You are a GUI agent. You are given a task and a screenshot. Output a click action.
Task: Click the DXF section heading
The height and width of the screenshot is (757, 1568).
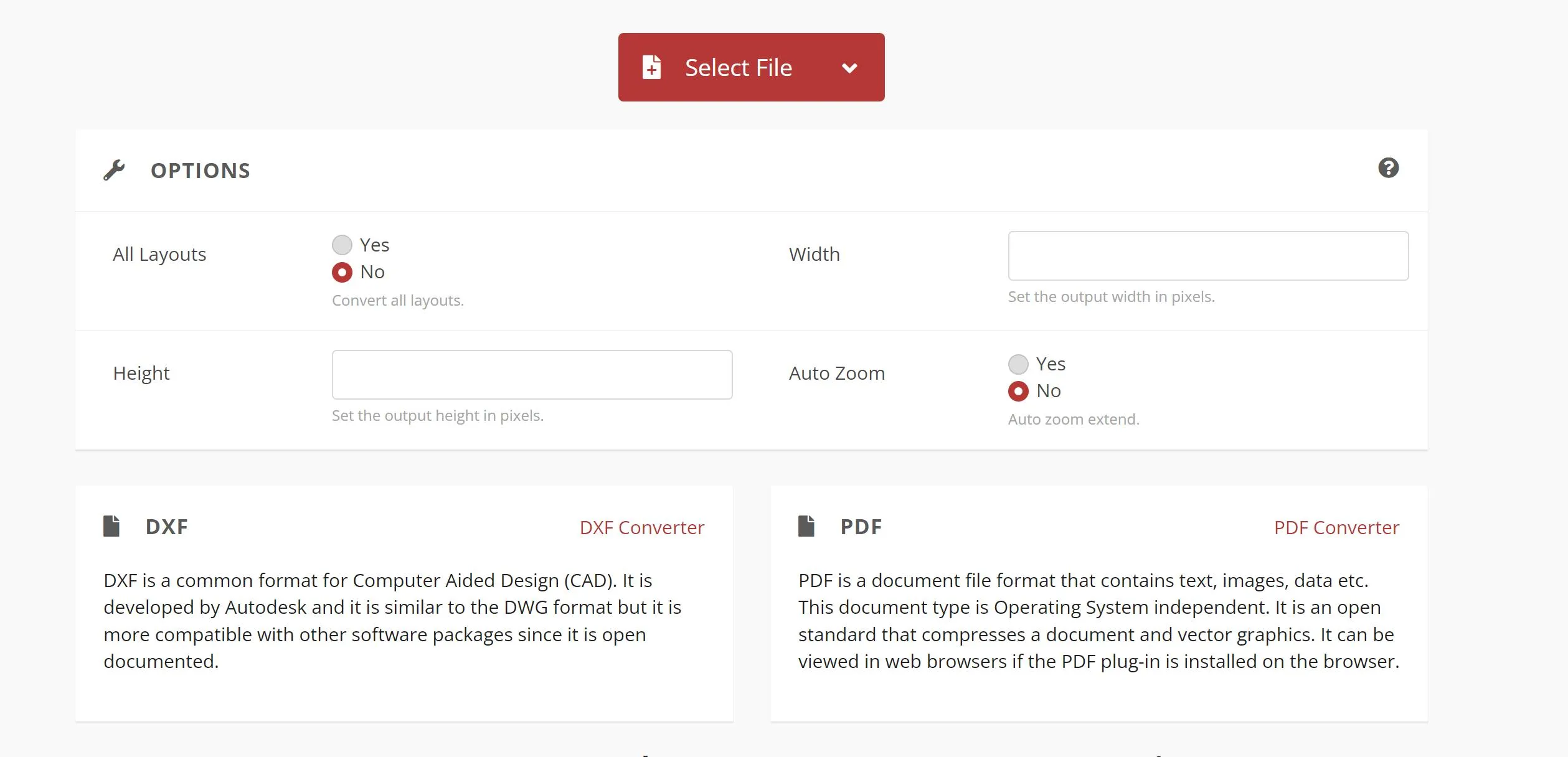(166, 526)
